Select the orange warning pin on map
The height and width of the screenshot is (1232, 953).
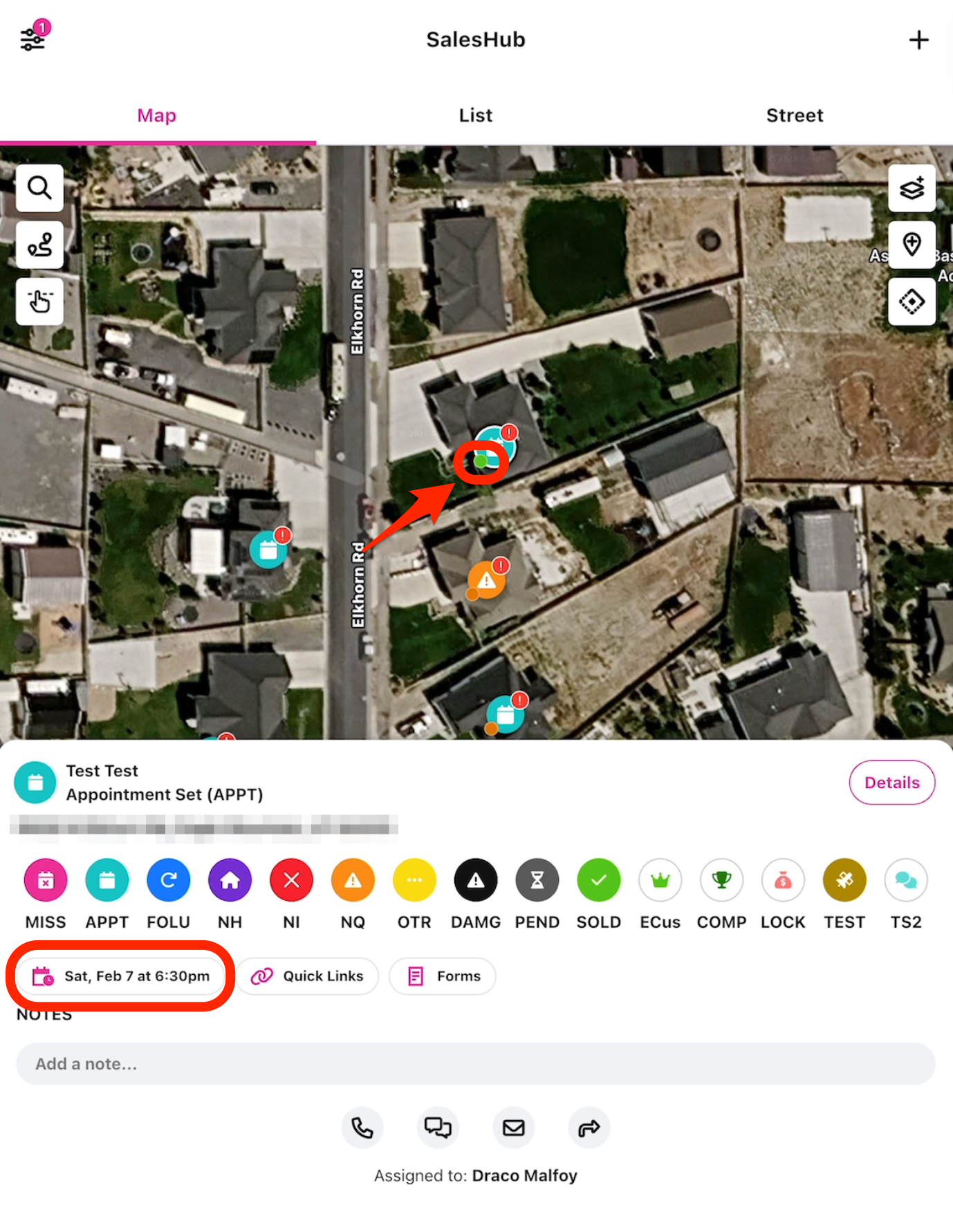point(487,580)
